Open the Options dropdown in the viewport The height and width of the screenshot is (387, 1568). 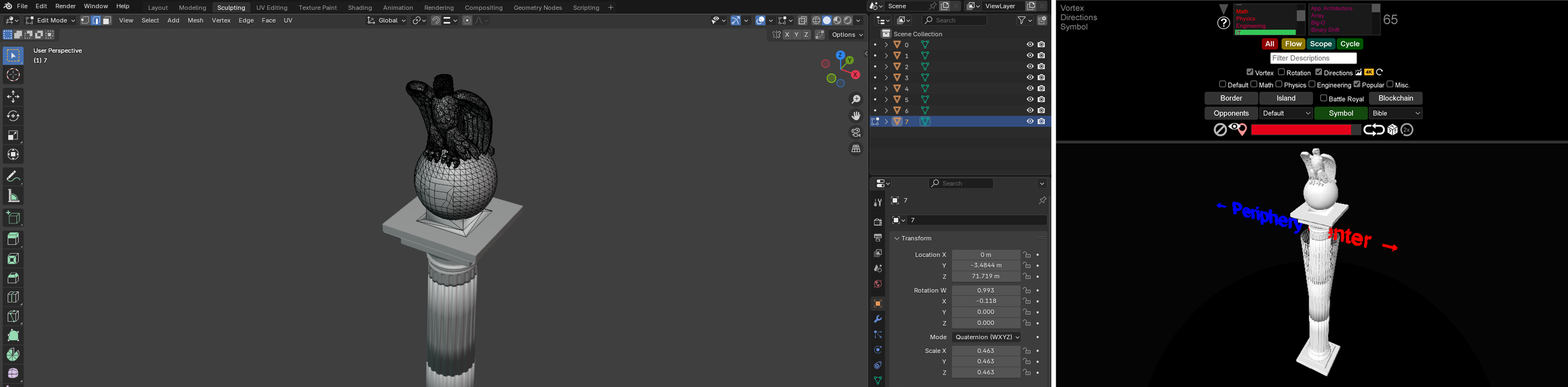click(847, 35)
